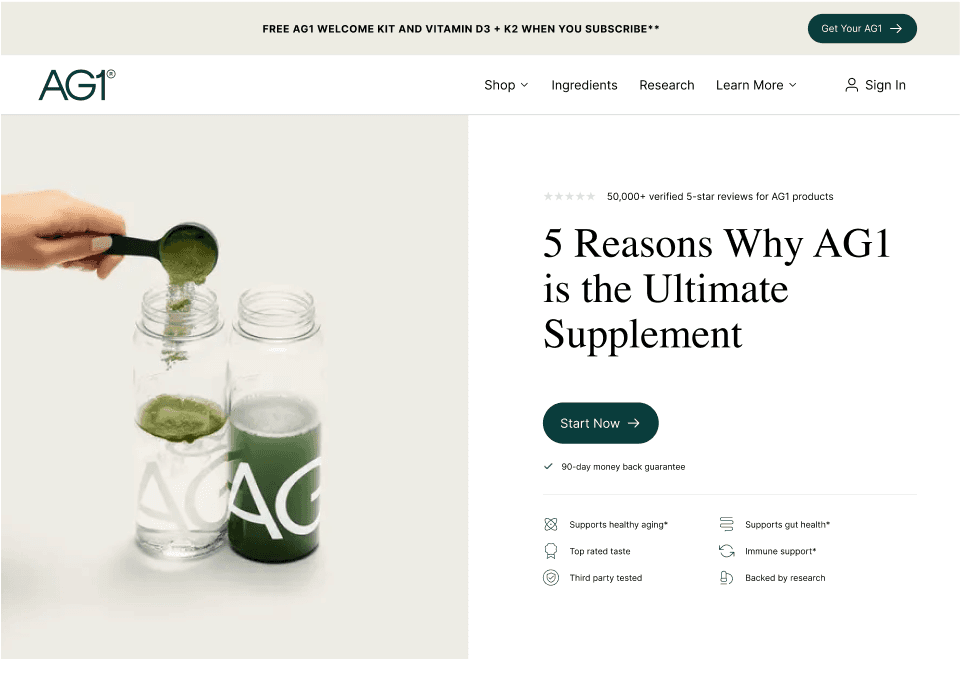Open the Research menu item
This screenshot has width=963, height=699.
click(666, 85)
